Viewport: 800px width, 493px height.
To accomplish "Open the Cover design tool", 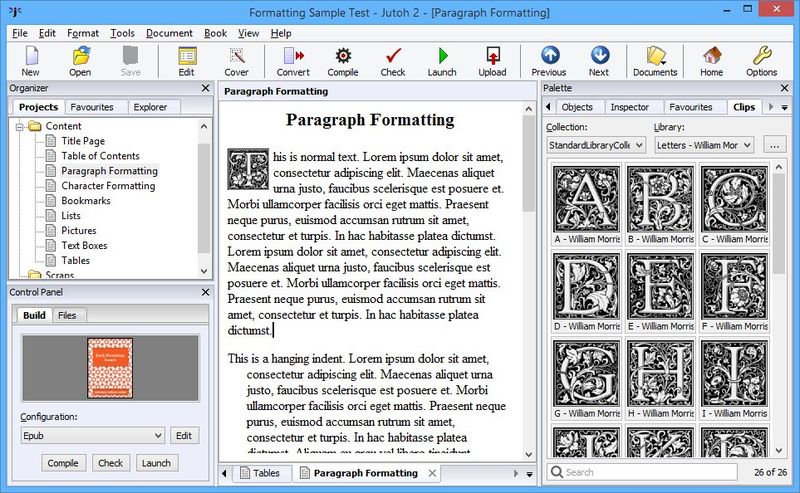I will [237, 58].
